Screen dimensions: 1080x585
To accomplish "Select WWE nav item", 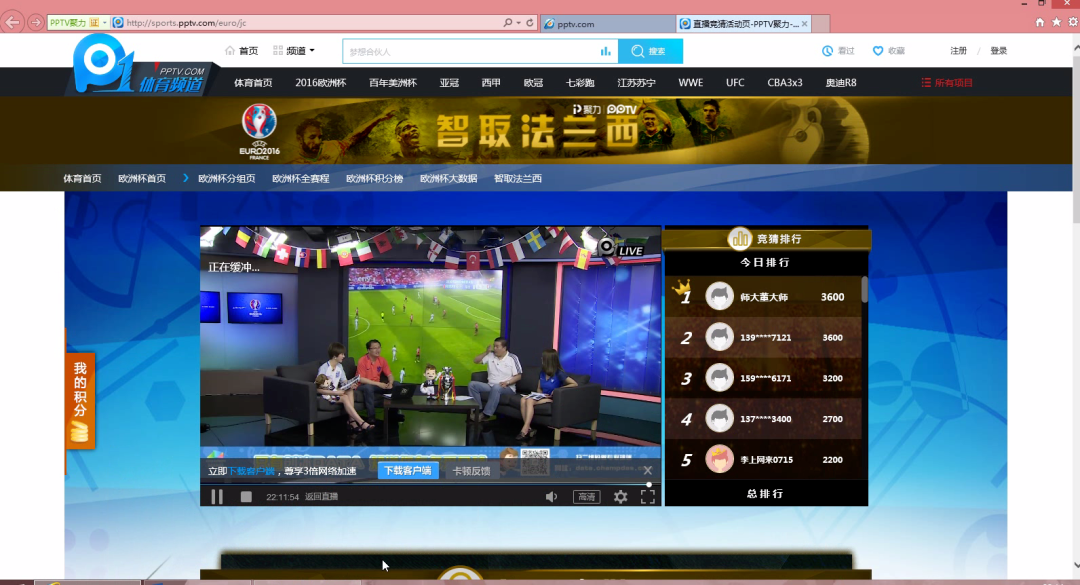I will [691, 83].
